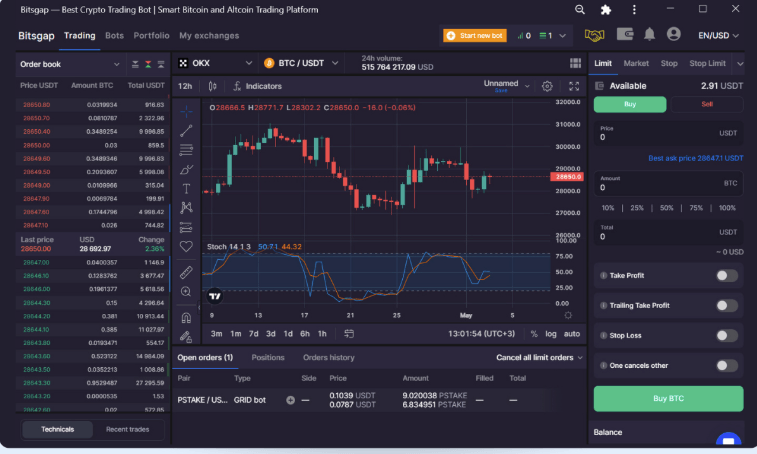Enable the Take Profit switch
757x454 pixels.
coord(727,275)
